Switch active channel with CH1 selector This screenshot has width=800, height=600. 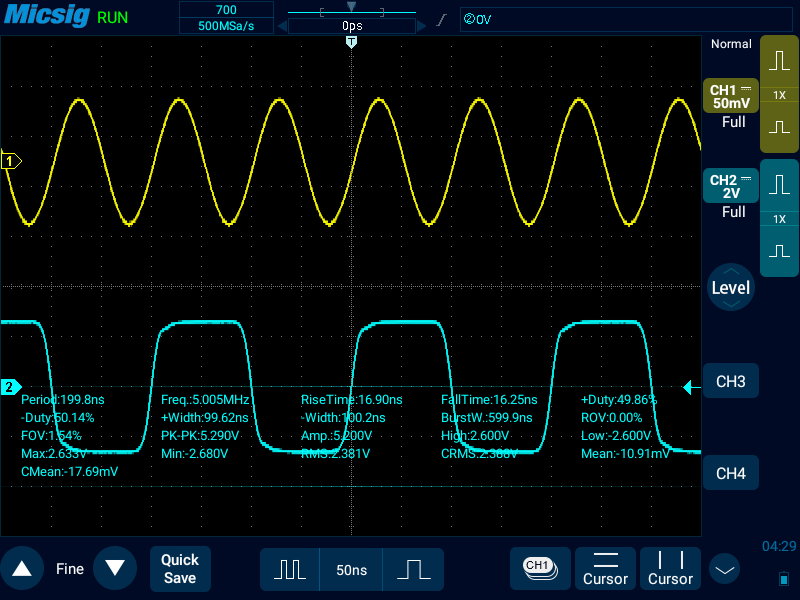tap(540, 569)
